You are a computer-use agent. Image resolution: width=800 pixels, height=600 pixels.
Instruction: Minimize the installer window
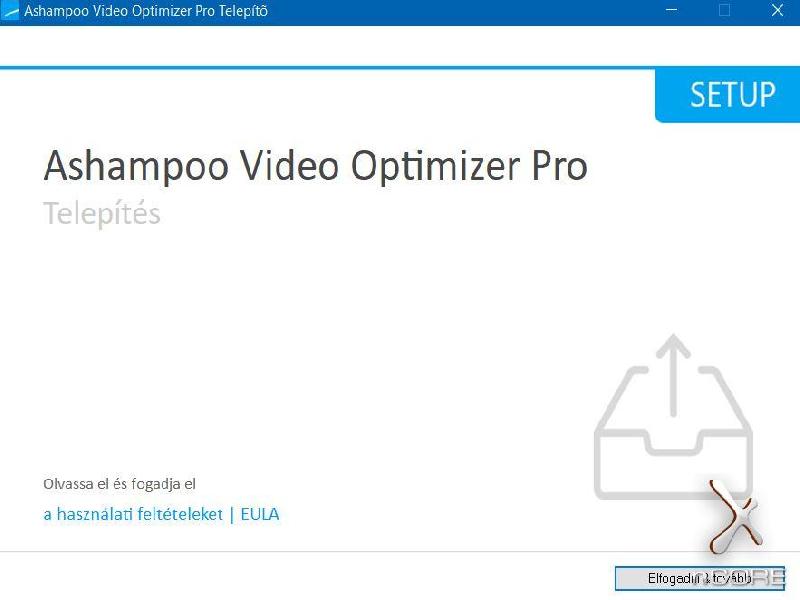(x=672, y=10)
